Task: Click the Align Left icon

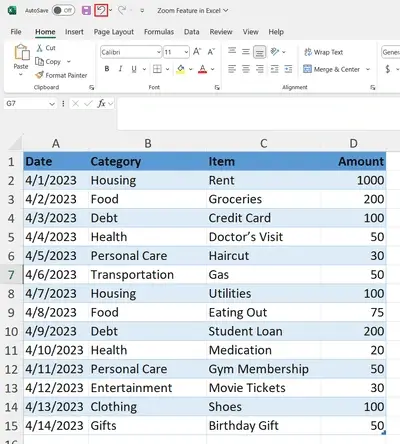Action: tap(232, 69)
